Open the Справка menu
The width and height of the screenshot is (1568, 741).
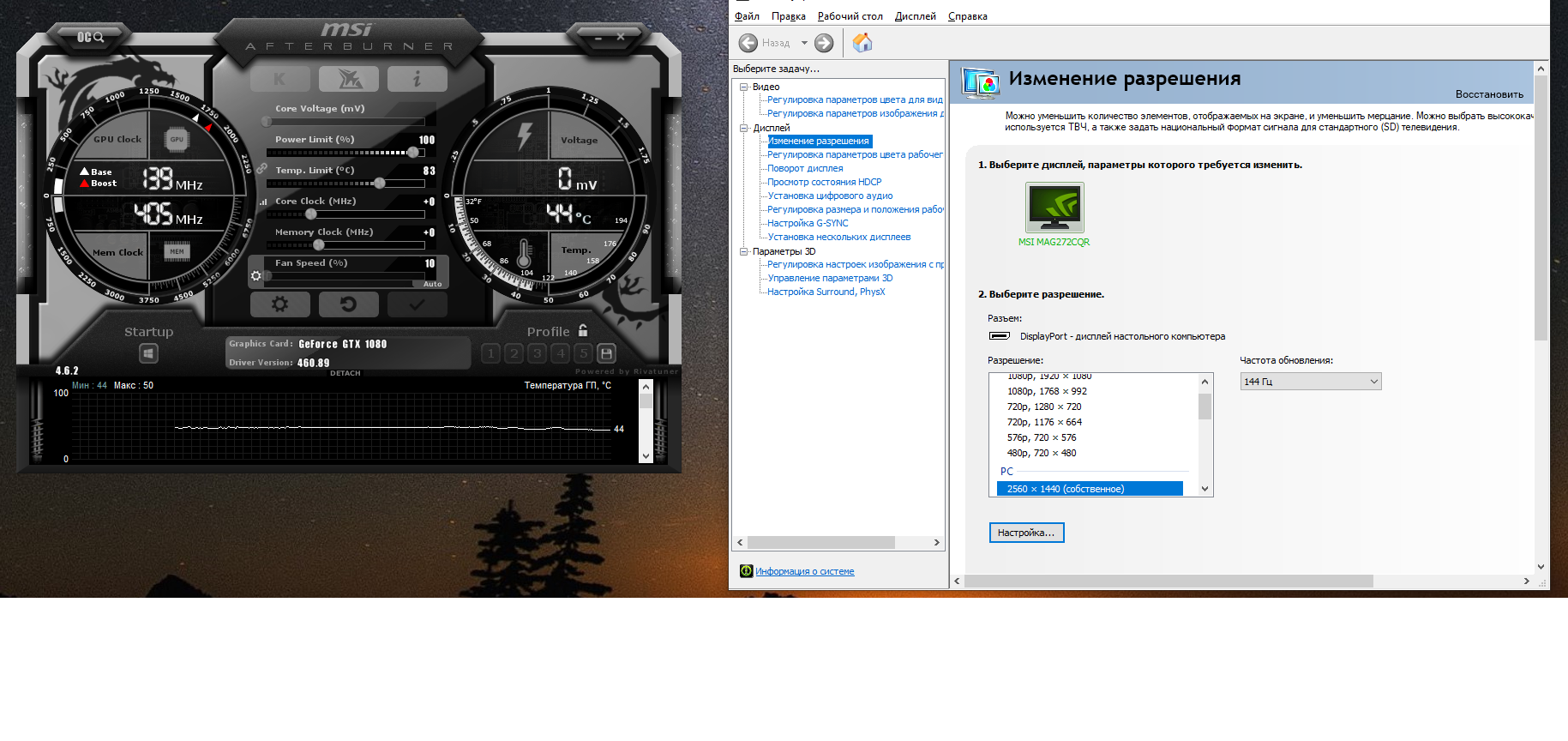point(967,16)
